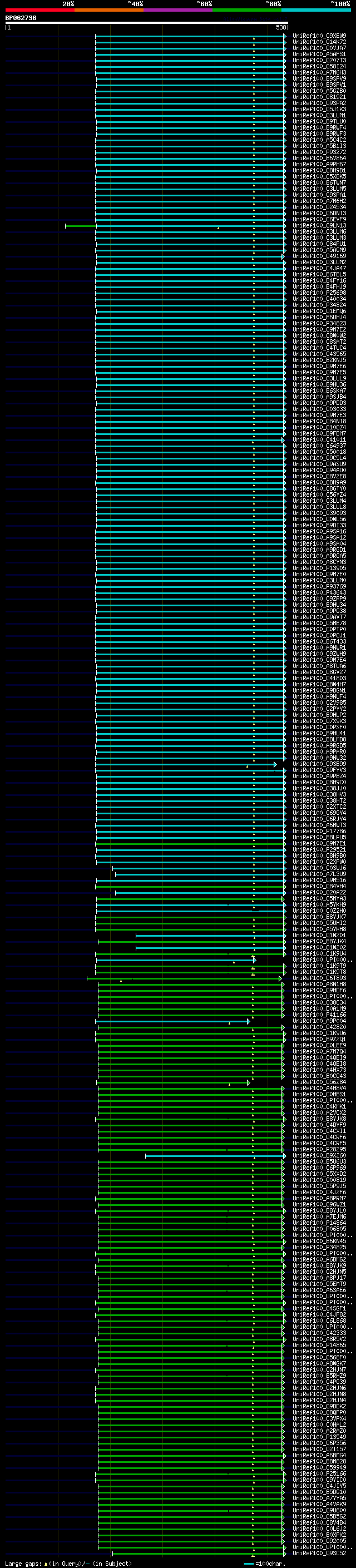Select hit UniRef100_C6T893
Image resolution: width=356 pixels, height=1568 pixels.
coord(319,978)
